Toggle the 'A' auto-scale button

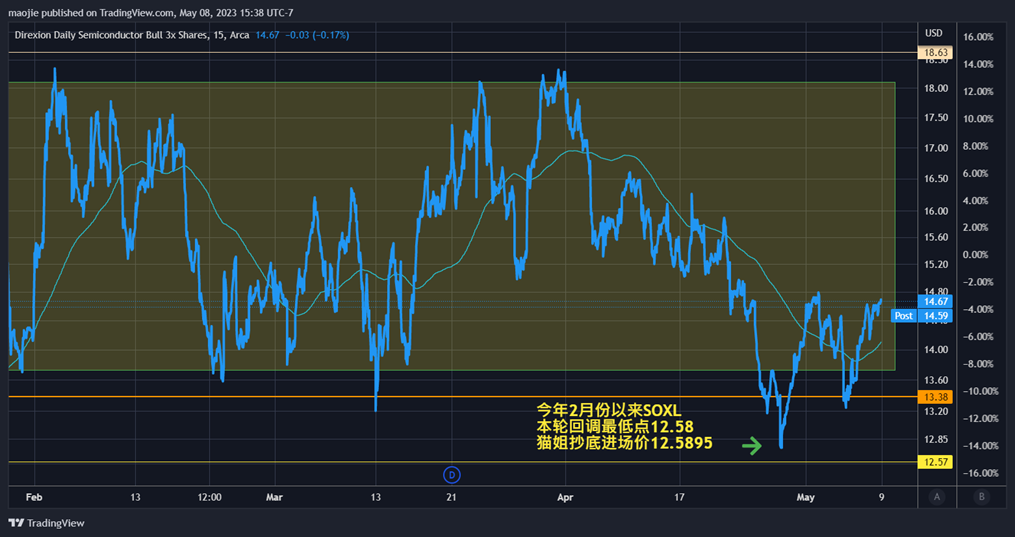[936, 497]
